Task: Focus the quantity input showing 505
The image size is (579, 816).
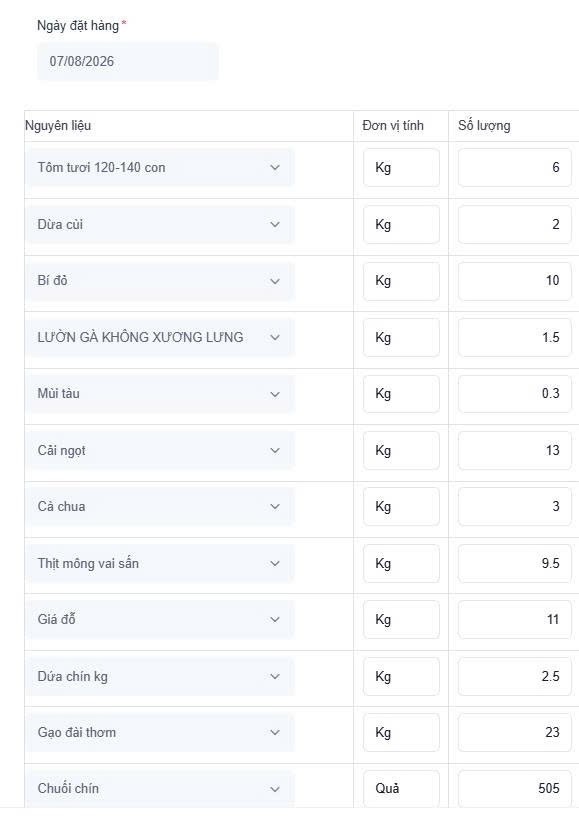Action: (x=514, y=789)
